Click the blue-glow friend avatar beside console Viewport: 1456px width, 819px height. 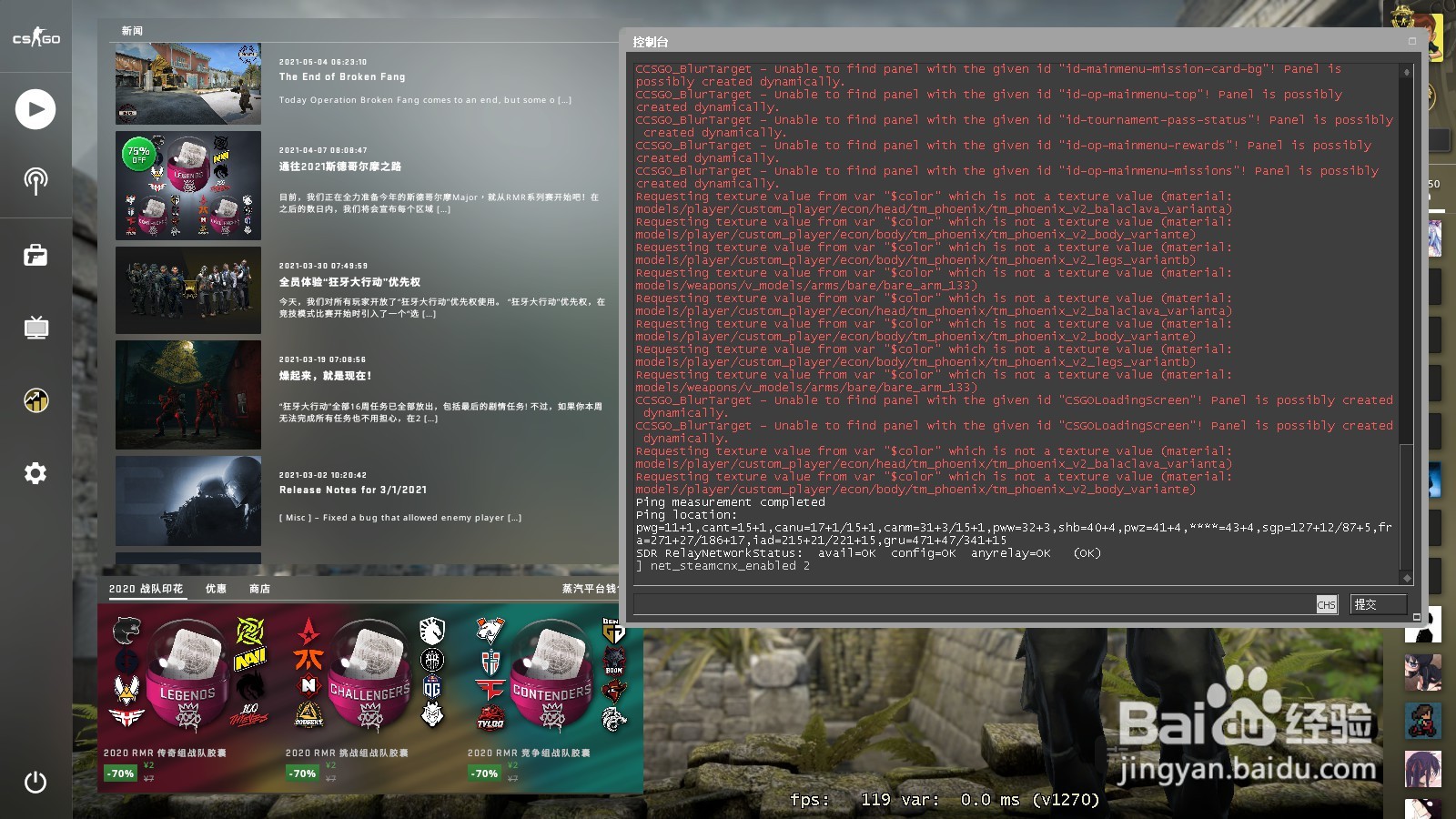[1434, 480]
